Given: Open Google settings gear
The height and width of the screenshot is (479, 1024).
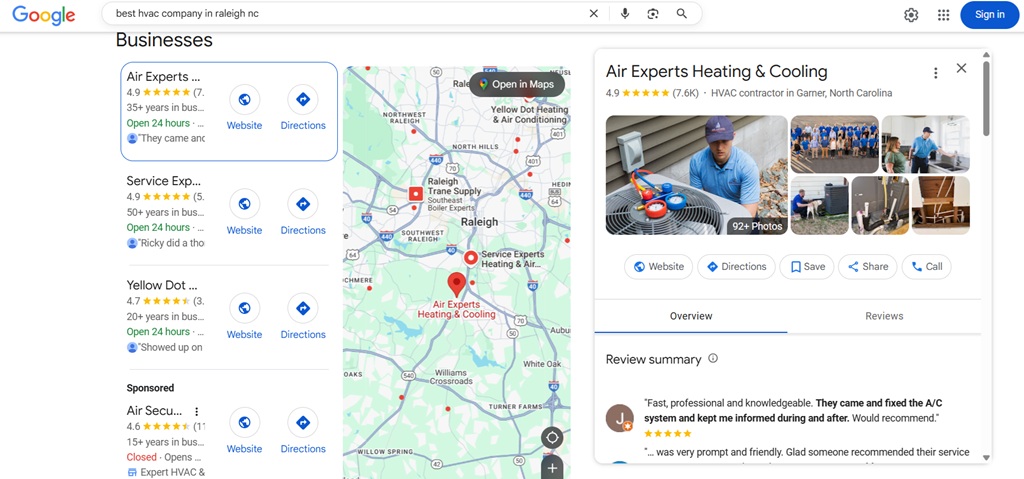Looking at the screenshot, I should [911, 15].
